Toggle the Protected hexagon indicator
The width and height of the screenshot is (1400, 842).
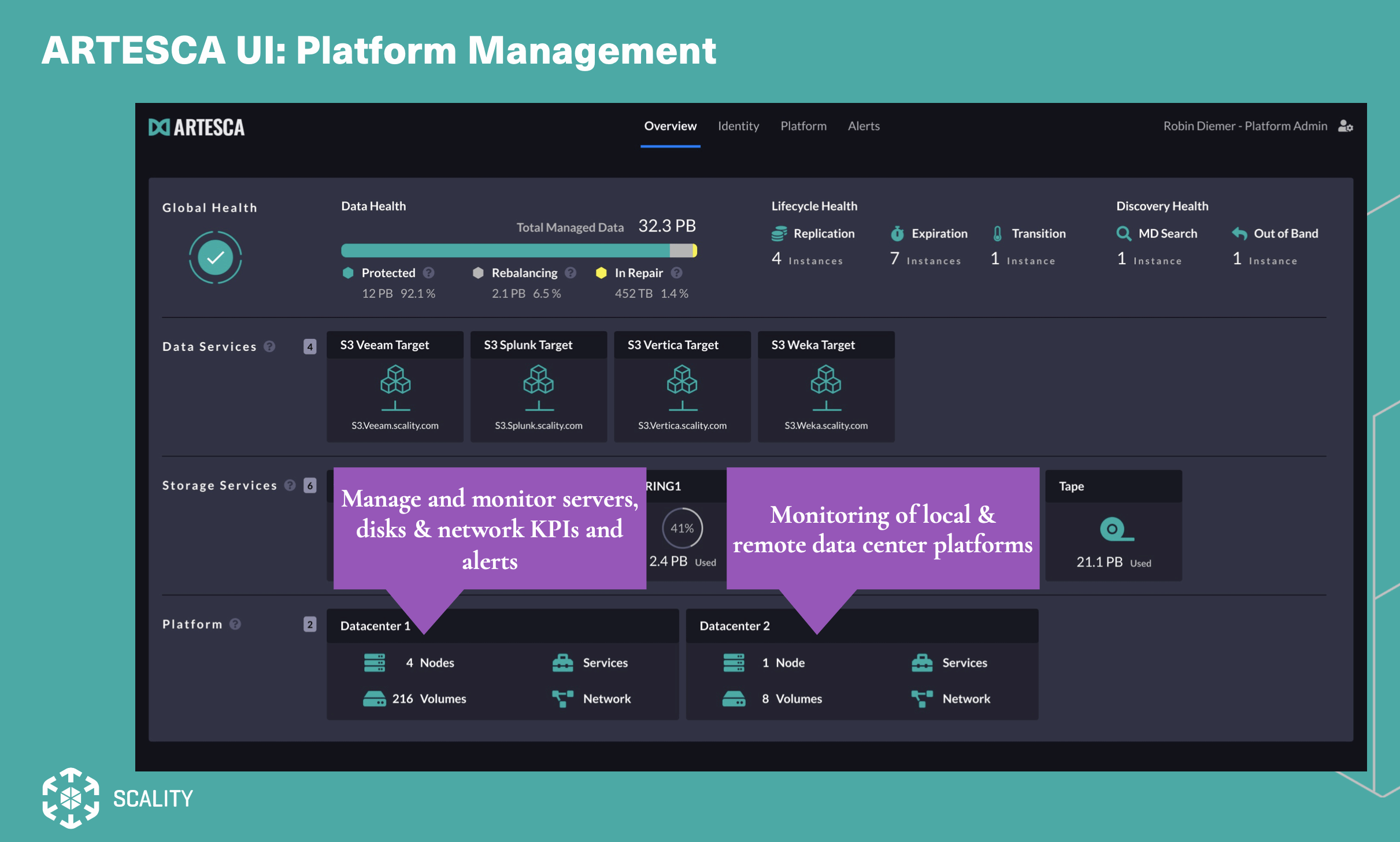click(x=349, y=272)
